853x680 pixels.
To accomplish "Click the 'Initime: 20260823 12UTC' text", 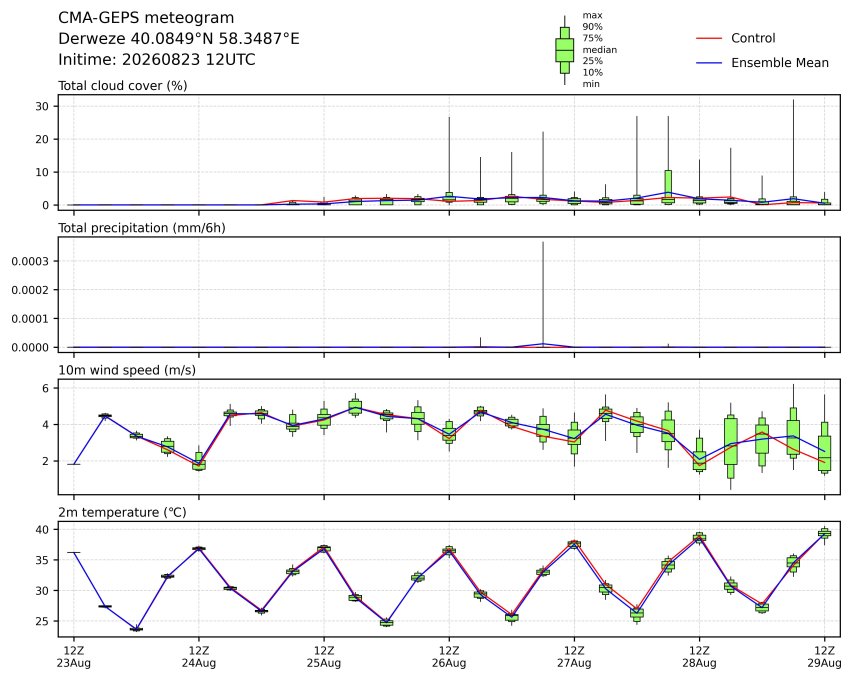I will pos(157,59).
